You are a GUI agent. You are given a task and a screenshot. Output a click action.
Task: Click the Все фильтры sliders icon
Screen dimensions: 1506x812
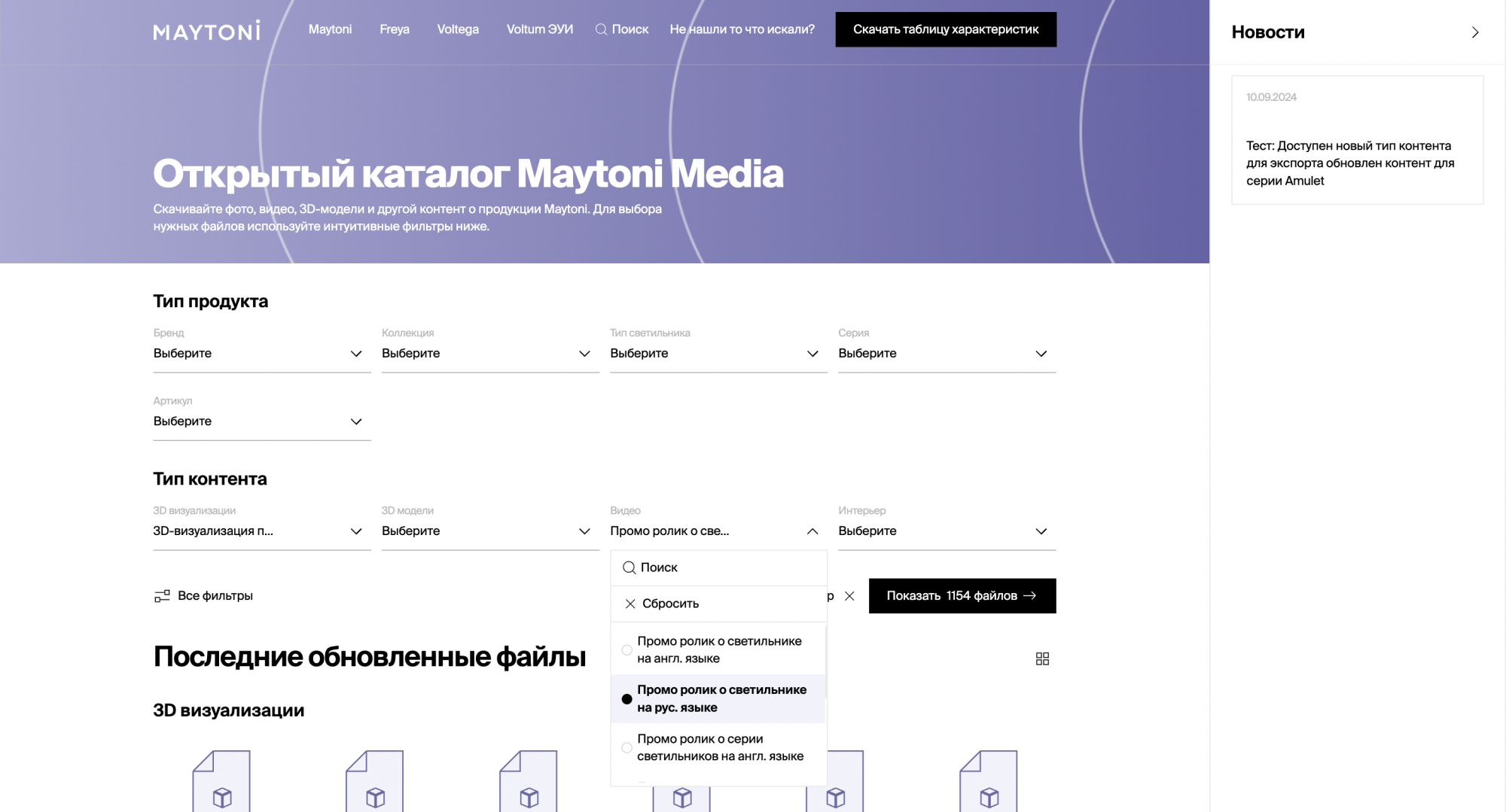162,596
